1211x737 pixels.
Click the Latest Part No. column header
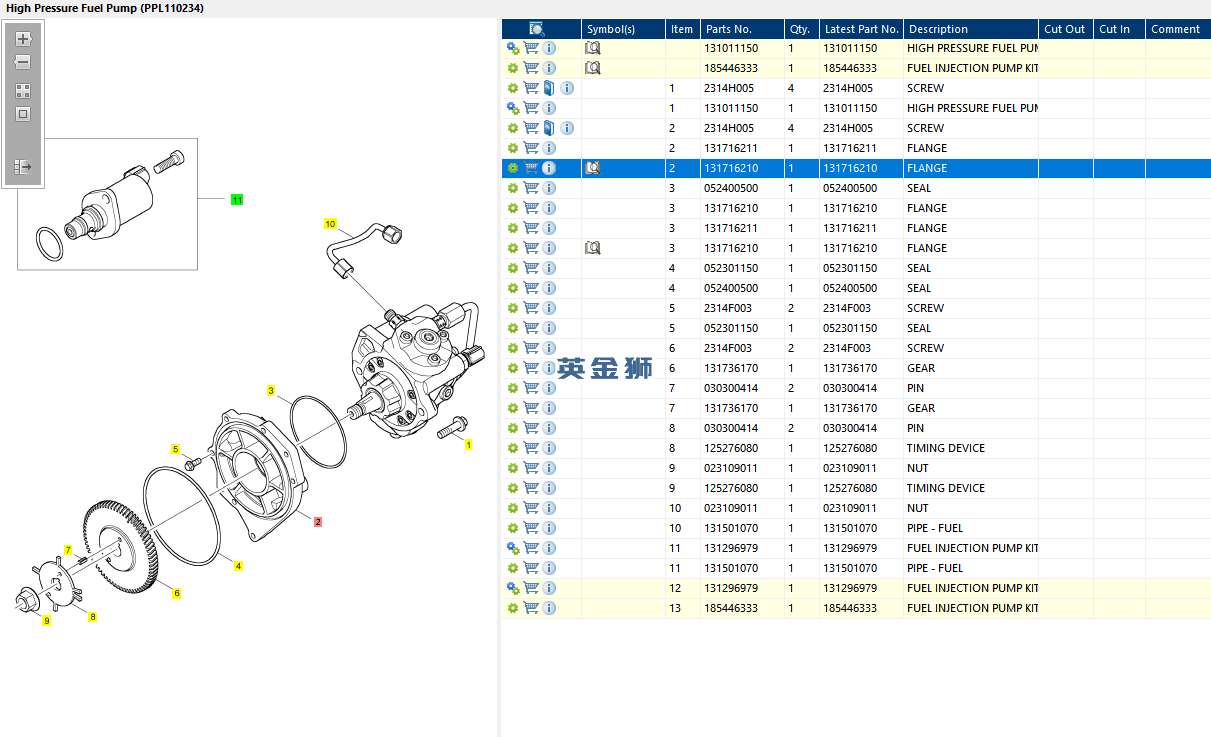[x=861, y=29]
